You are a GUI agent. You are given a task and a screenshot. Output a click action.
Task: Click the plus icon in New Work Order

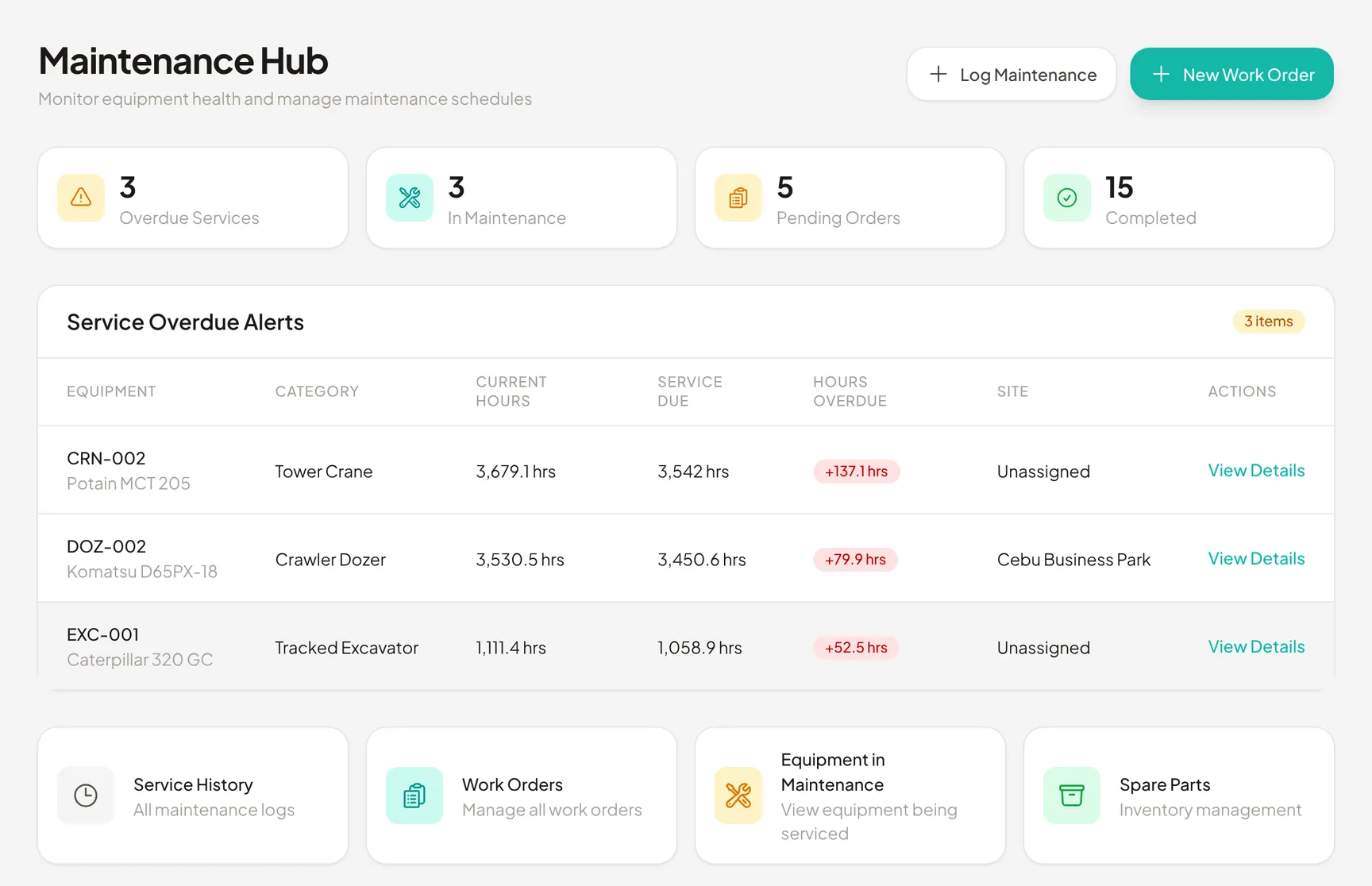pyautogui.click(x=1161, y=74)
